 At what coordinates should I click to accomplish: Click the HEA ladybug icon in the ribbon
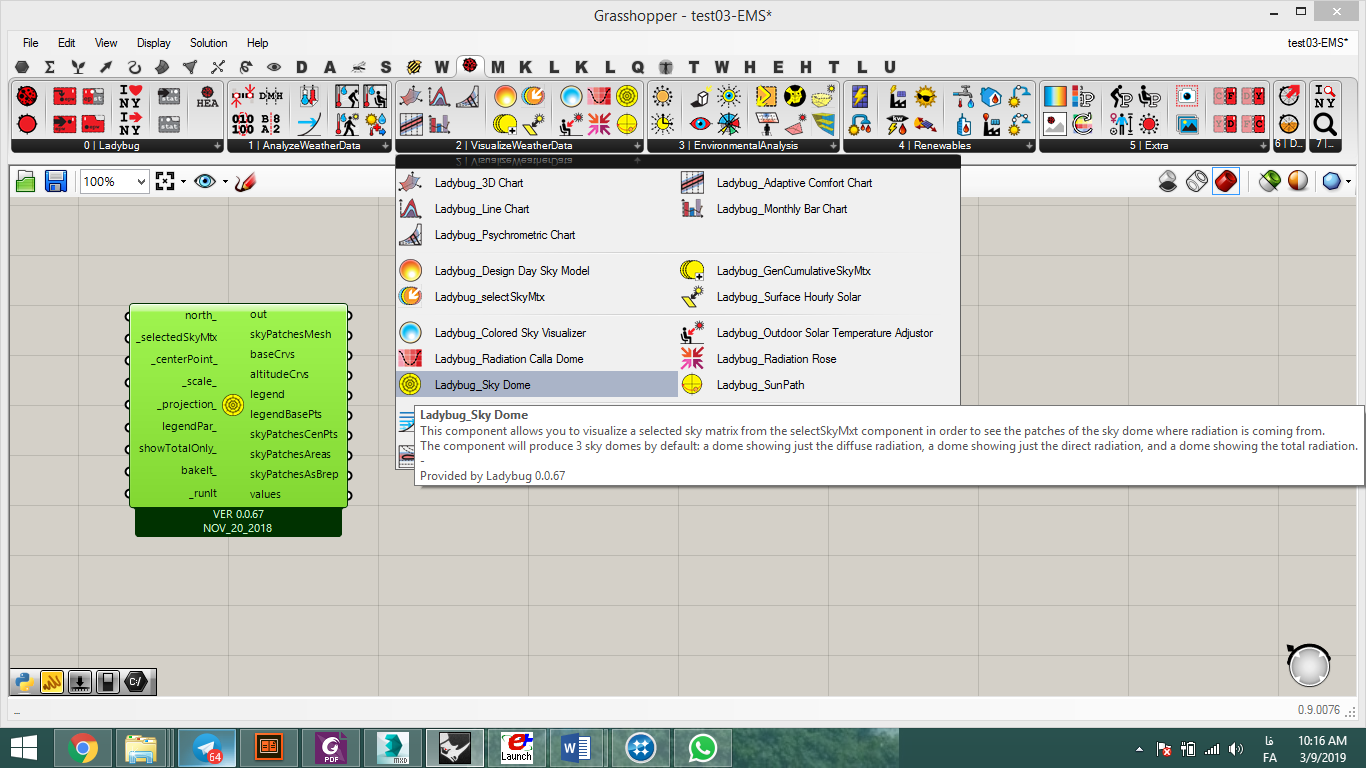click(x=207, y=96)
